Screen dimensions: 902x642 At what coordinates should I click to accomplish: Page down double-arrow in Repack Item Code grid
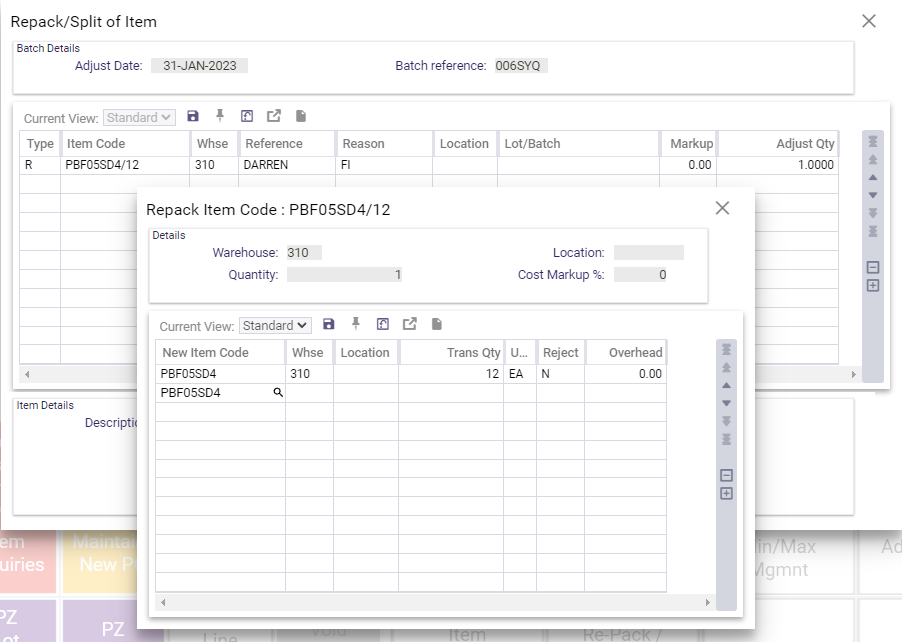point(727,421)
